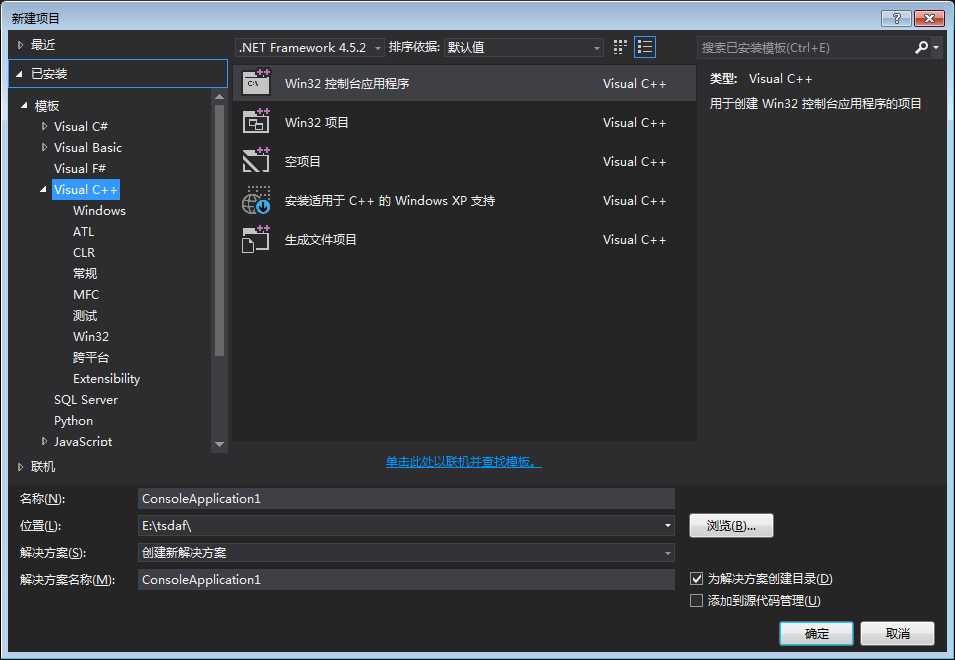Screen dimensions: 955x660
Task: Close the 新建项目 dialog
Action: pos(929,18)
